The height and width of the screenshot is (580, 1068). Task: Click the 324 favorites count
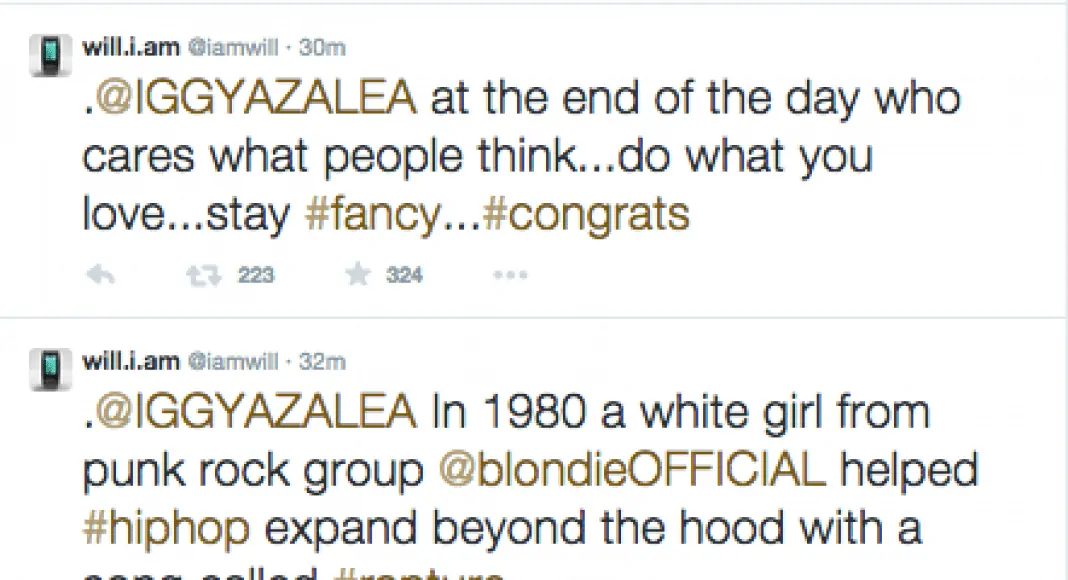(404, 276)
